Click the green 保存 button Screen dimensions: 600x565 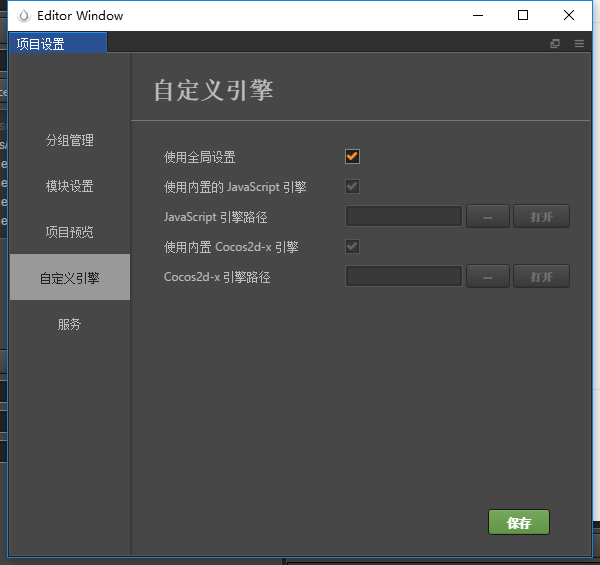[518, 522]
